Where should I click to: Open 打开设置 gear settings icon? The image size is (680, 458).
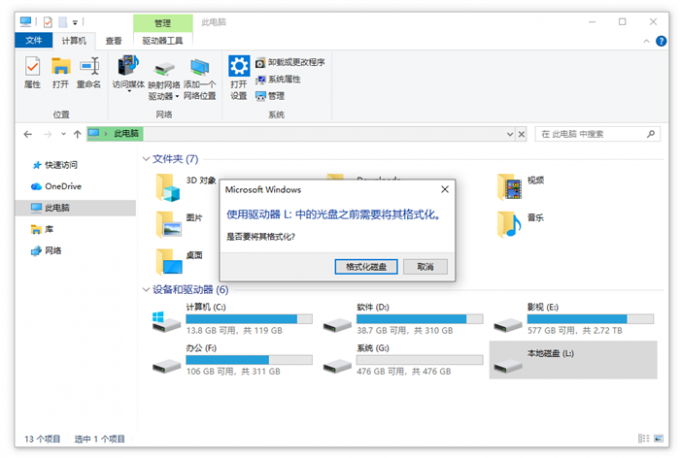(239, 77)
